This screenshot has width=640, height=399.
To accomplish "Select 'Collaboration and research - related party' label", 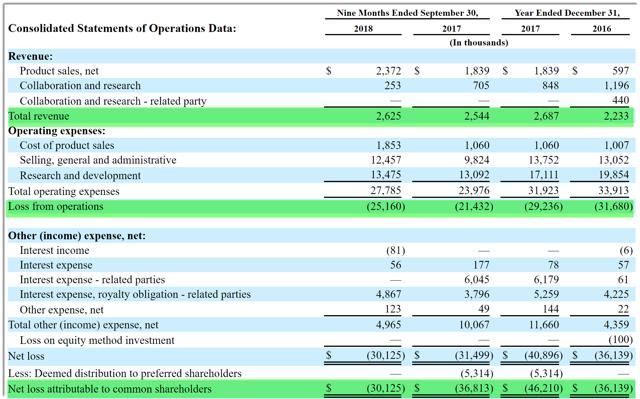I will point(113,101).
